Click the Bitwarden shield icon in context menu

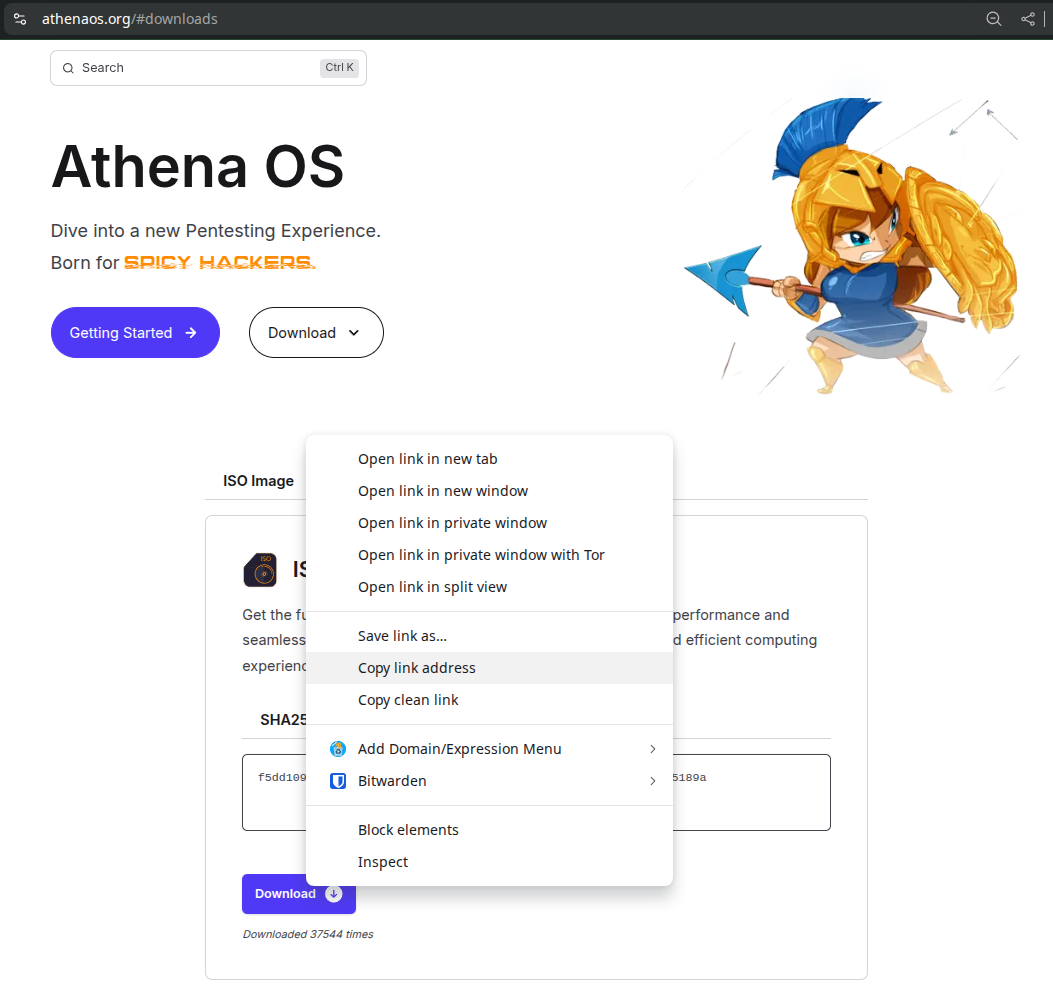pos(338,781)
